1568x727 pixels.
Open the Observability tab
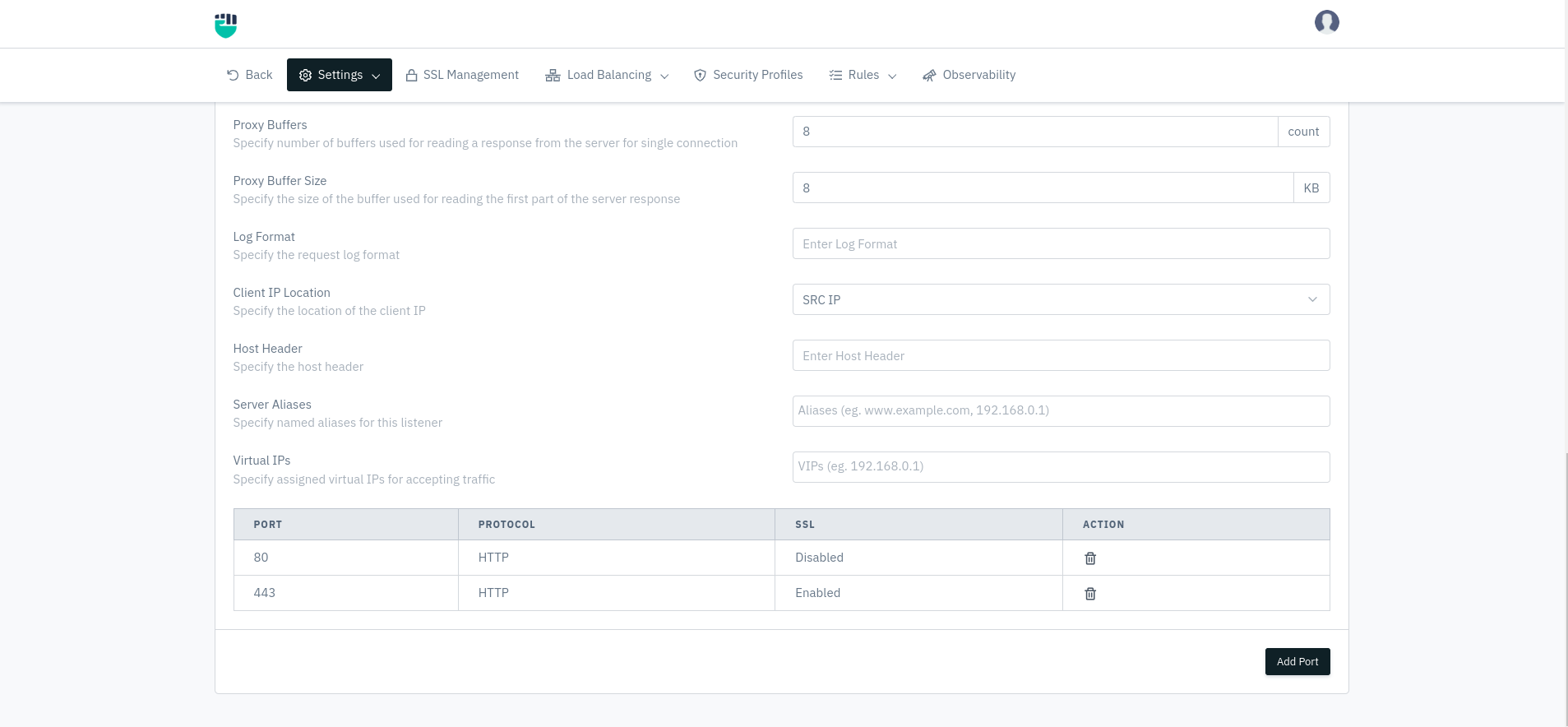[x=969, y=75]
